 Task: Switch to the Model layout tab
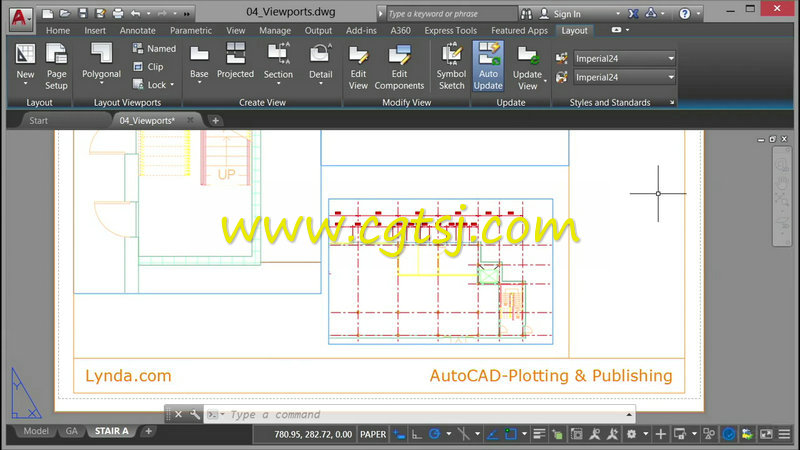pos(36,431)
